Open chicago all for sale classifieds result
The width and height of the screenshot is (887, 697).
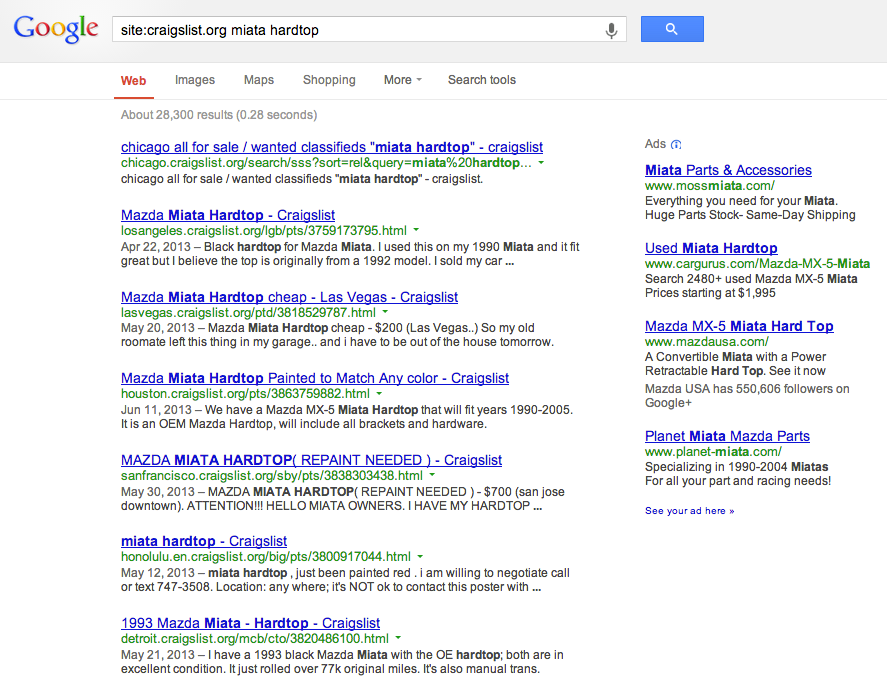point(331,147)
